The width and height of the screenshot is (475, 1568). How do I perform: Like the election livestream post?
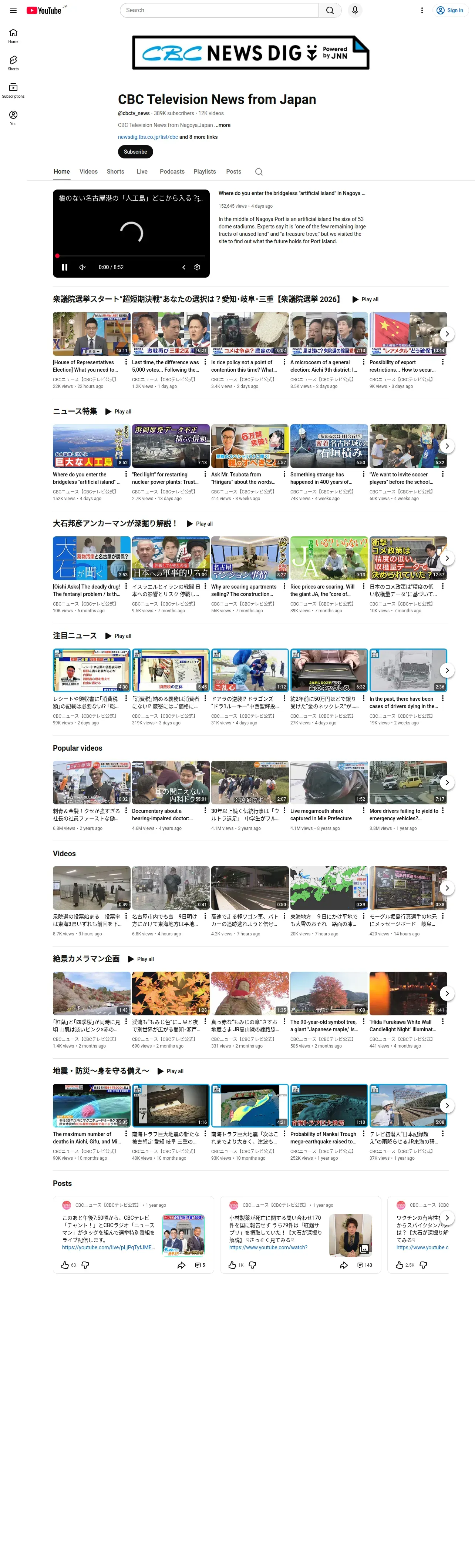(x=65, y=1264)
